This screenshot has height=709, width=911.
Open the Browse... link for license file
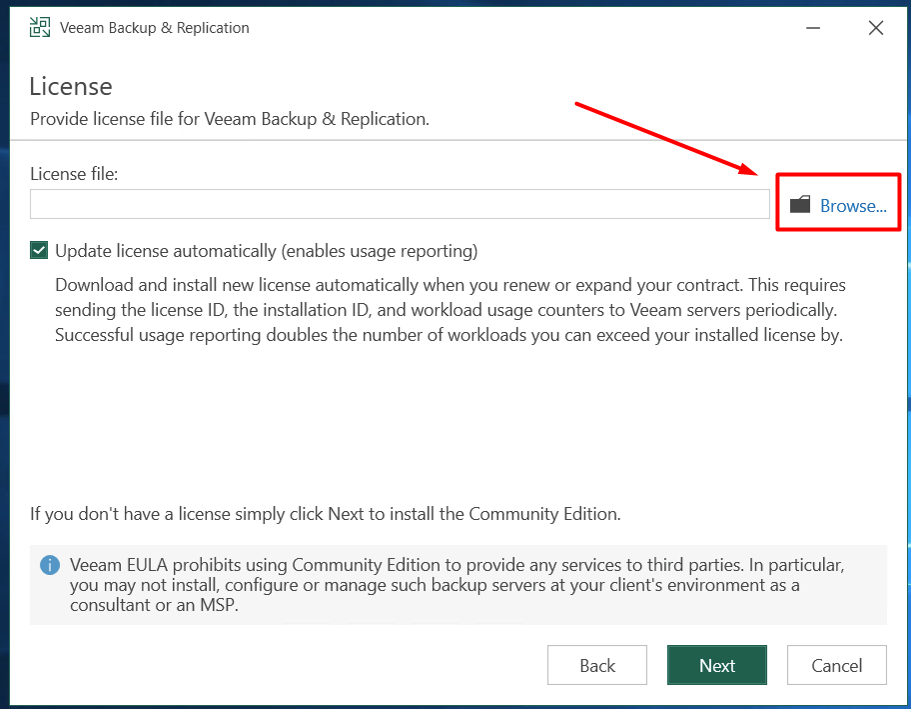853,206
